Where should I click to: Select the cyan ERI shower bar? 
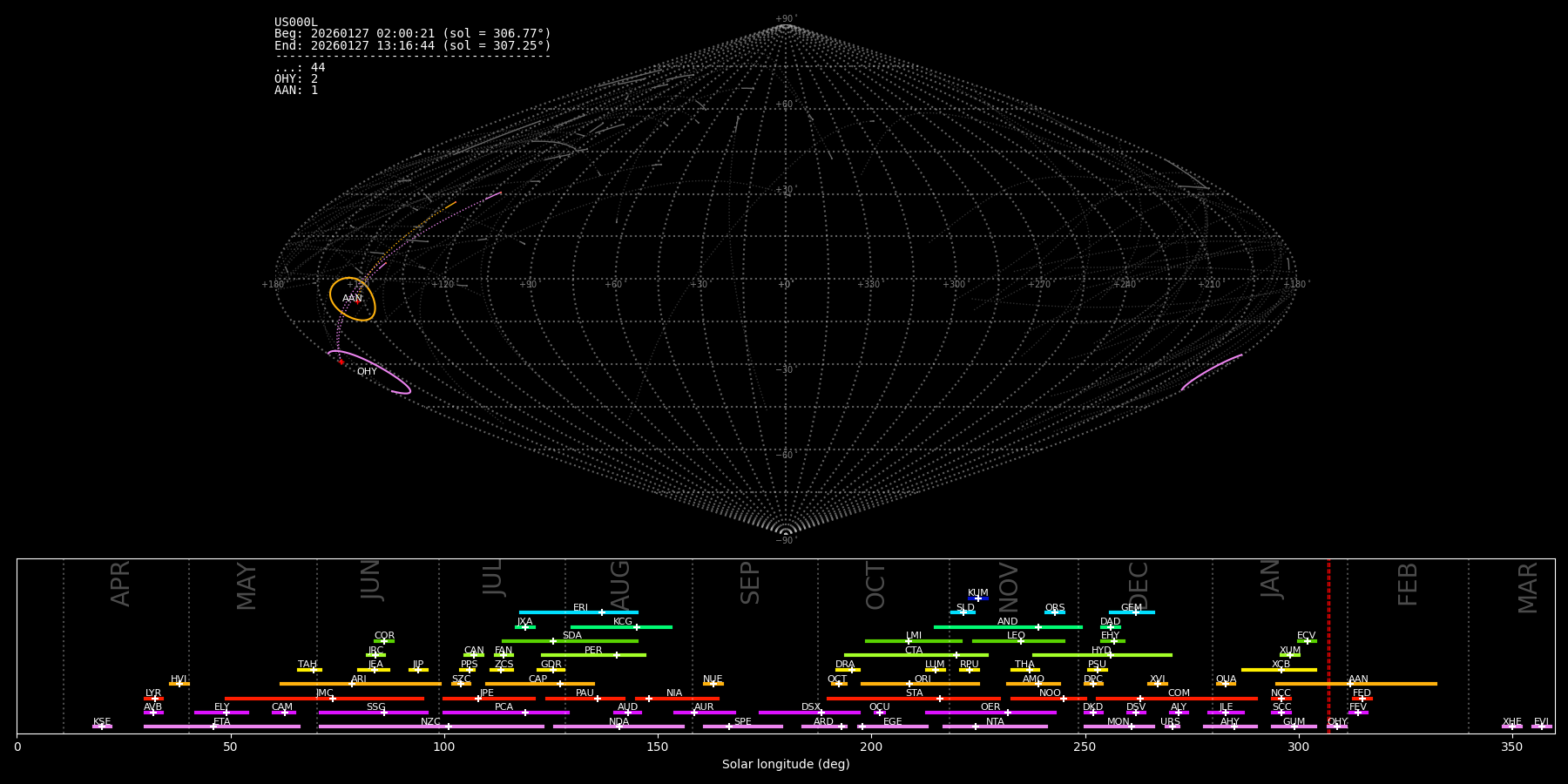tap(558, 612)
